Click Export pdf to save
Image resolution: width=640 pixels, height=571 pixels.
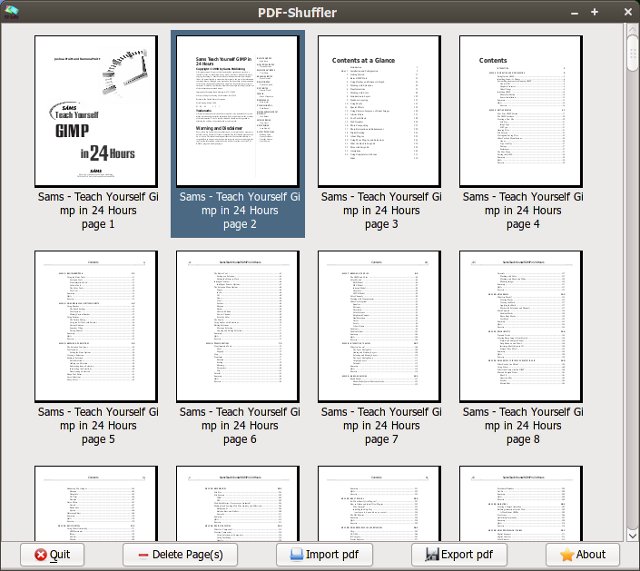[459, 554]
